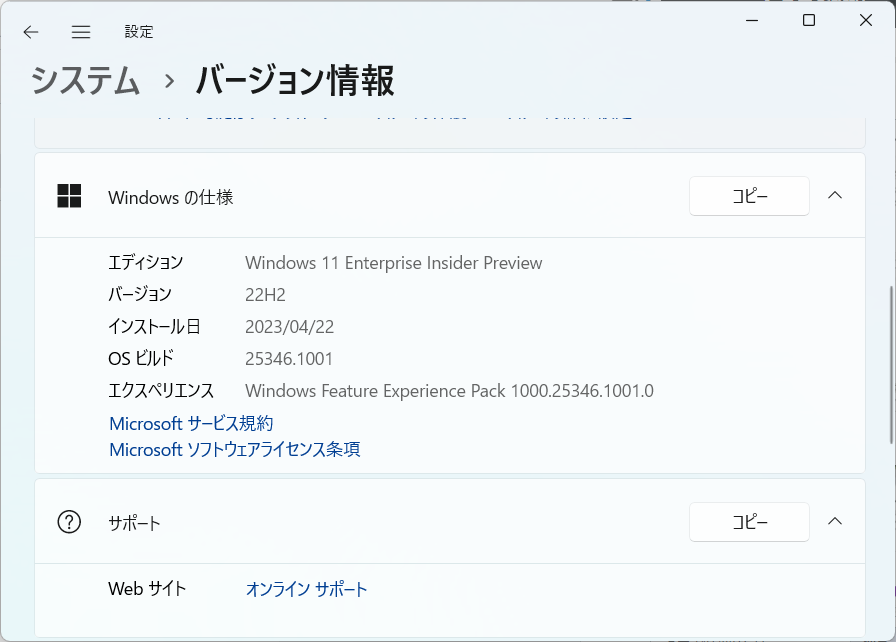
Task: Select the OS ビルド label
Action: click(x=141, y=358)
